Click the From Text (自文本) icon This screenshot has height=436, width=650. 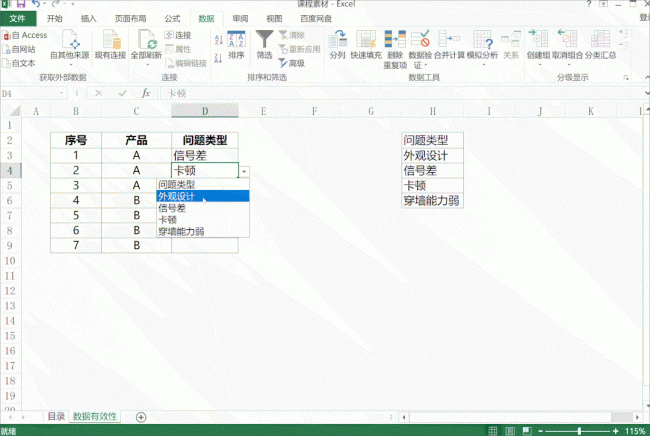[x=7, y=63]
